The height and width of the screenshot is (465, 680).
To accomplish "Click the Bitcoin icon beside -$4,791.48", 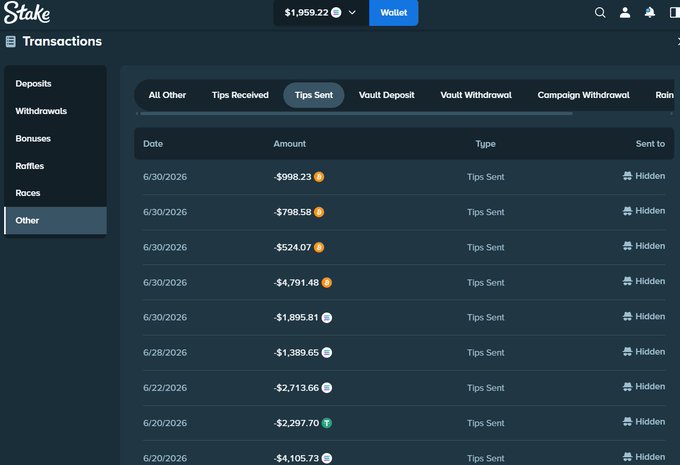I will (327, 283).
